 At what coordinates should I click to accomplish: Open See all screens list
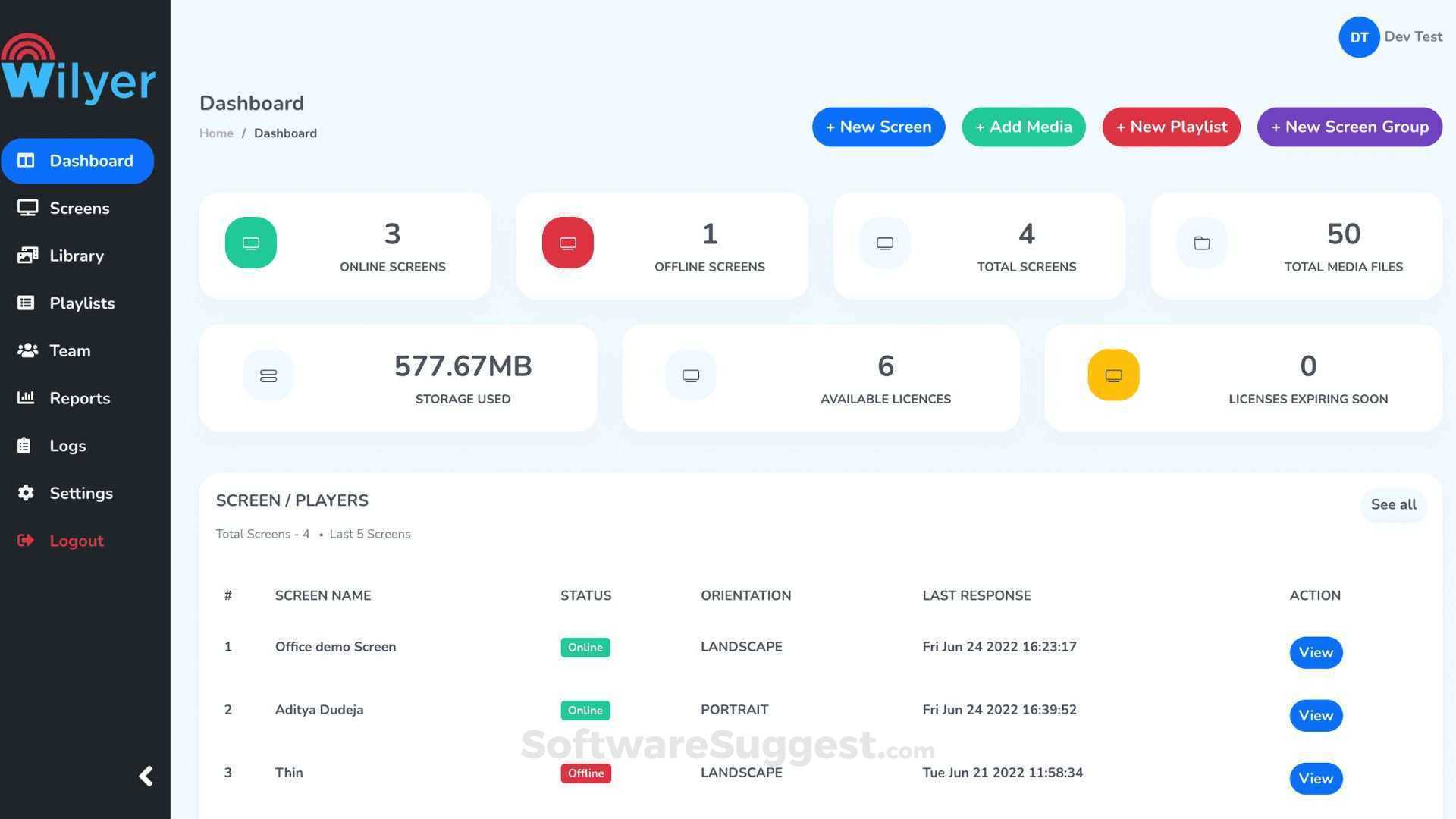click(x=1393, y=504)
